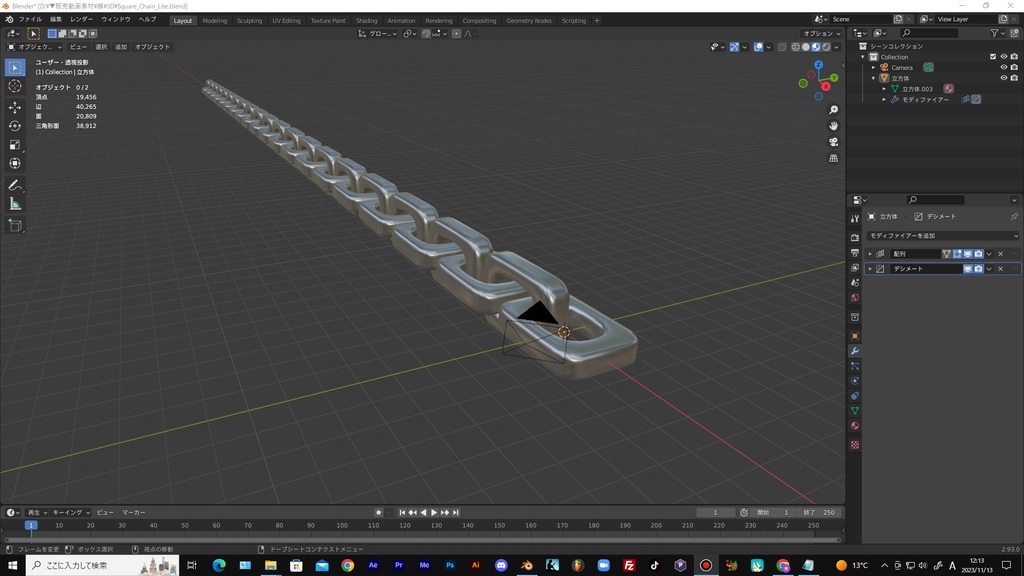Image resolution: width=1024 pixels, height=576 pixels.
Task: Delete the 配列 modifier with its X button
Action: click(x=998, y=253)
